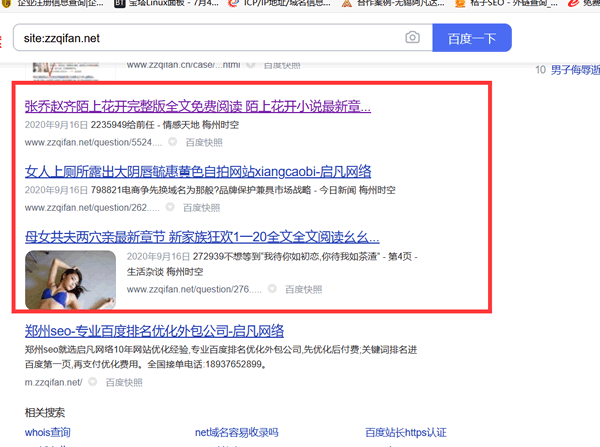Click the dropdown icon beside www.zzqifan.net/question/262

click(171, 208)
